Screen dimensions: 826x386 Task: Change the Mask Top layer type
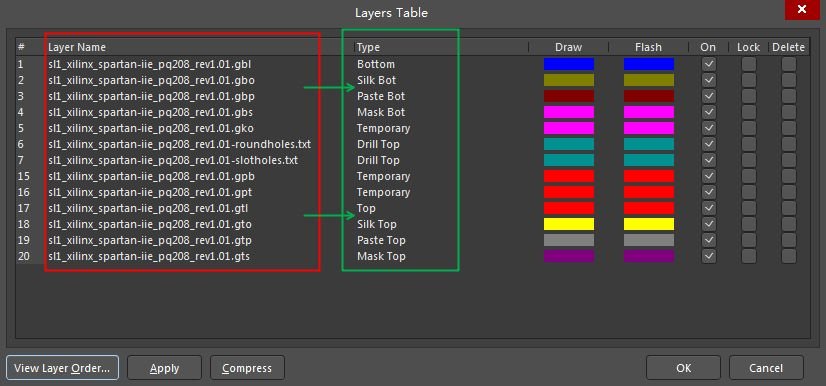381,256
